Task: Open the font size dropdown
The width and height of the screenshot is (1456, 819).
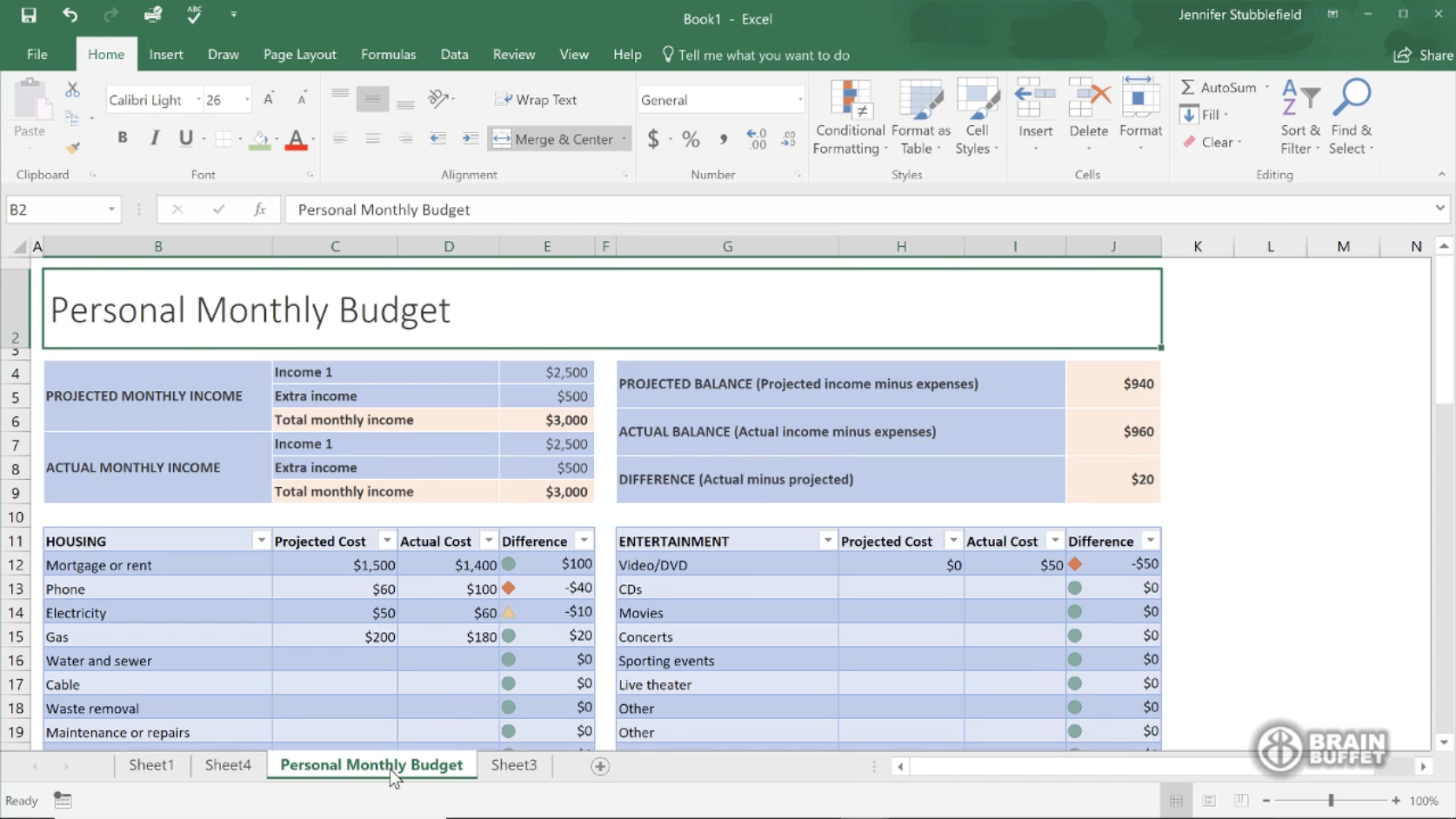Action: 247,100
